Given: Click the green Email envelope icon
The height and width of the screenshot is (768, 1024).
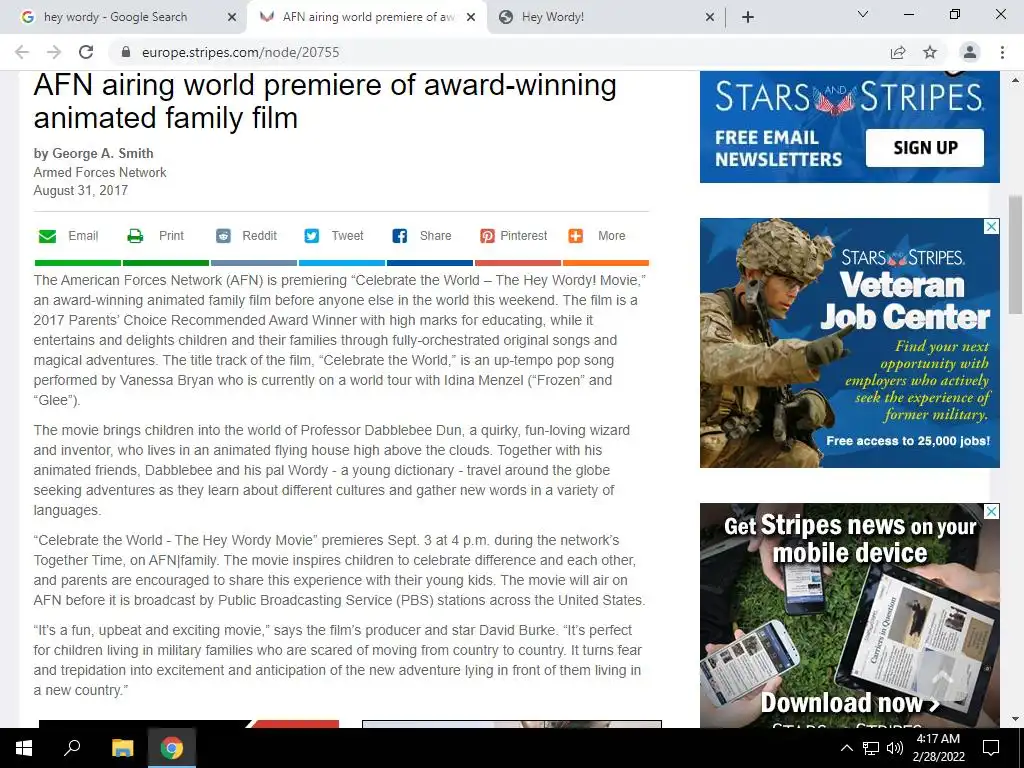Looking at the screenshot, I should tap(48, 236).
